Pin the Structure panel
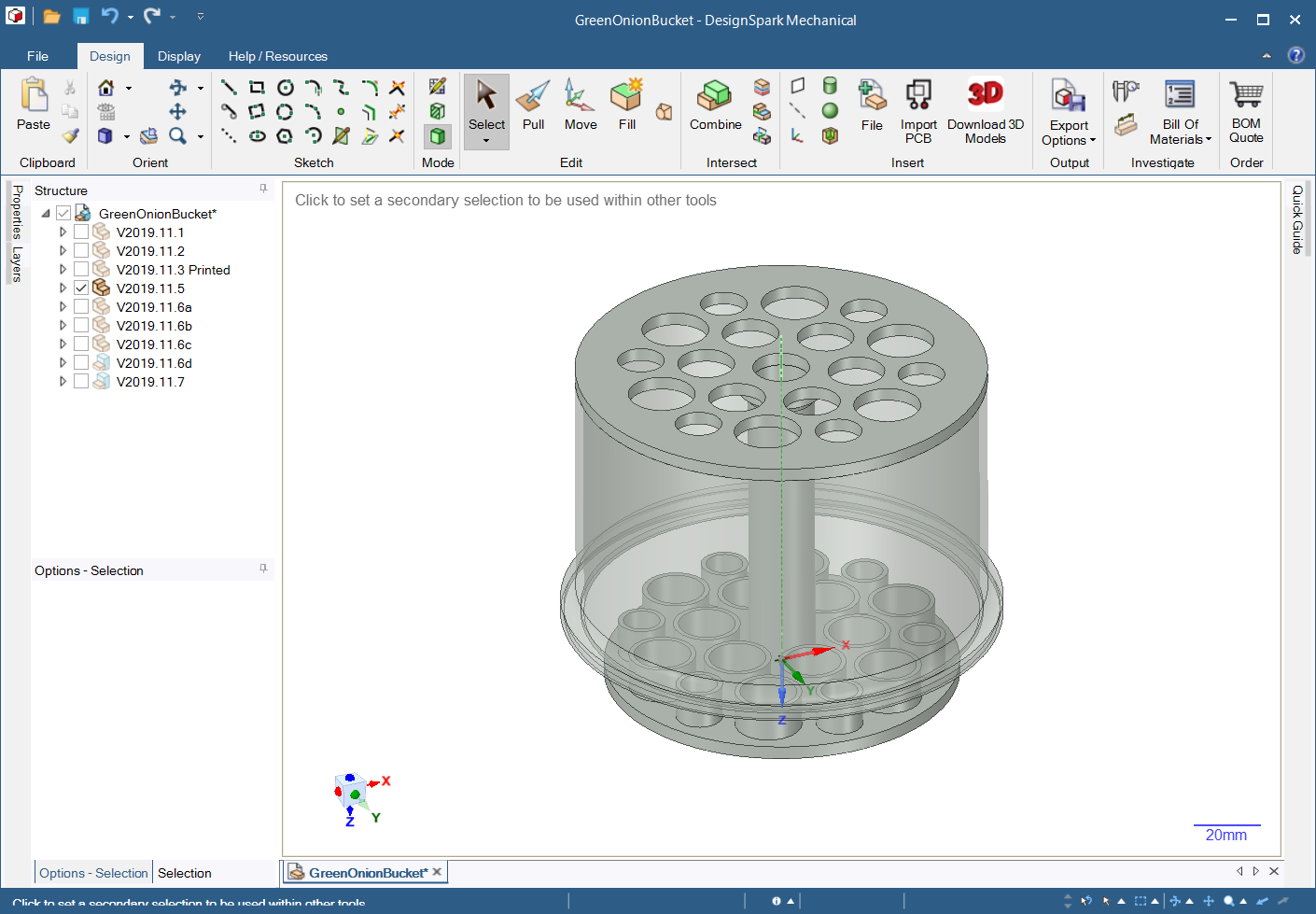 pyautogui.click(x=263, y=189)
